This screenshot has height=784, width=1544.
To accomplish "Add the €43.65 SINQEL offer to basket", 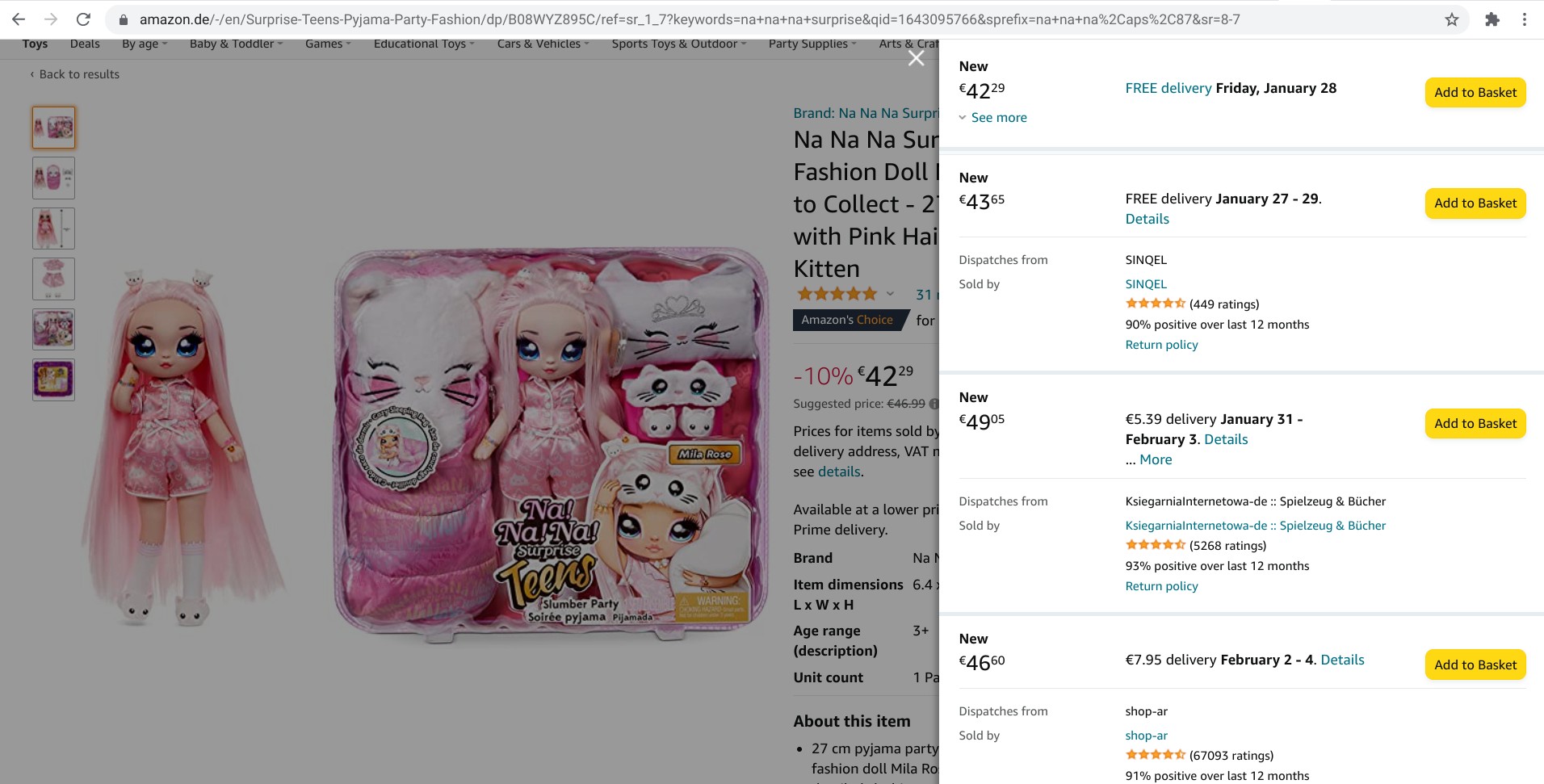I will [x=1475, y=203].
